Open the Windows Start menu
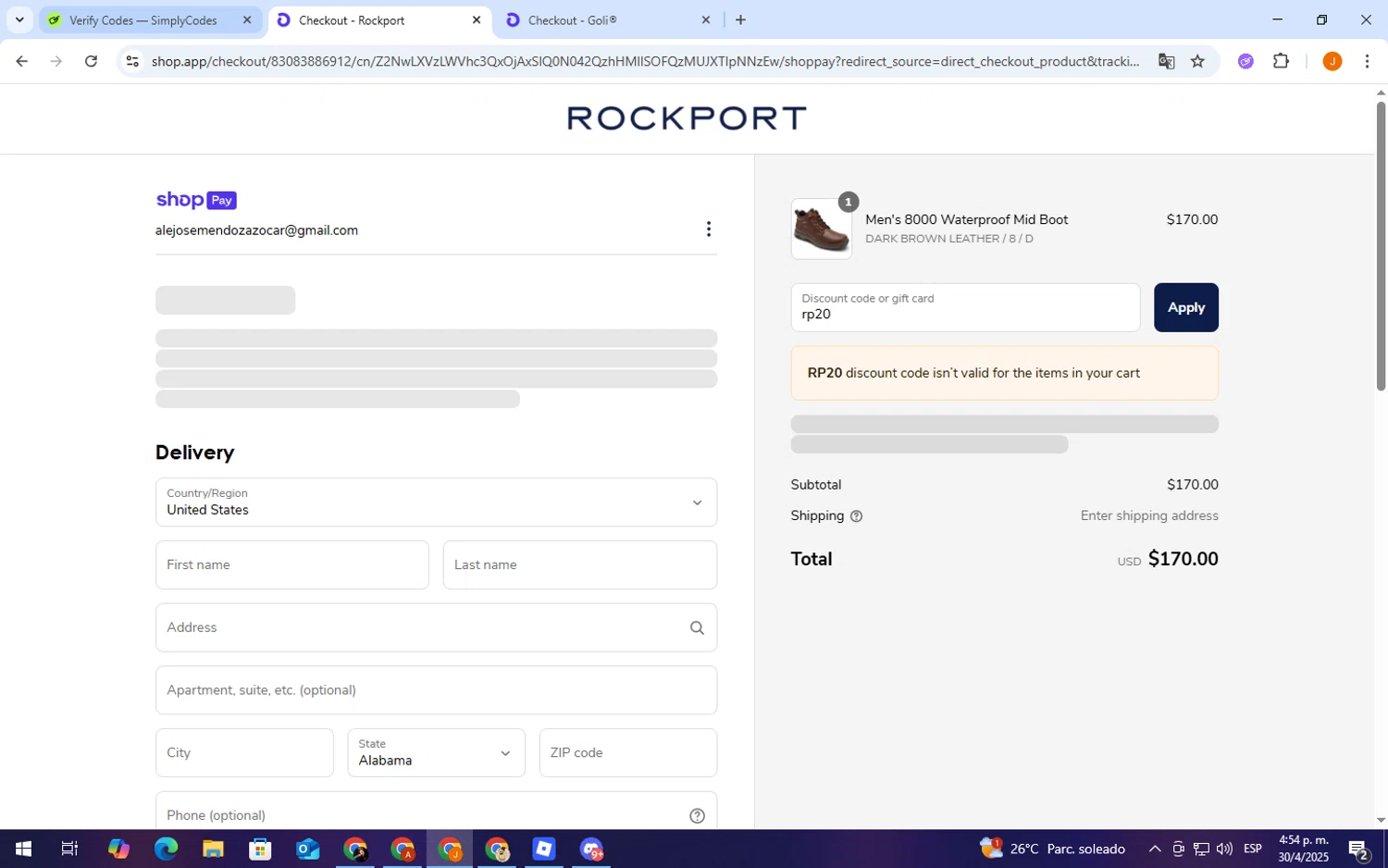Viewport: 1388px width, 868px height. (23, 849)
